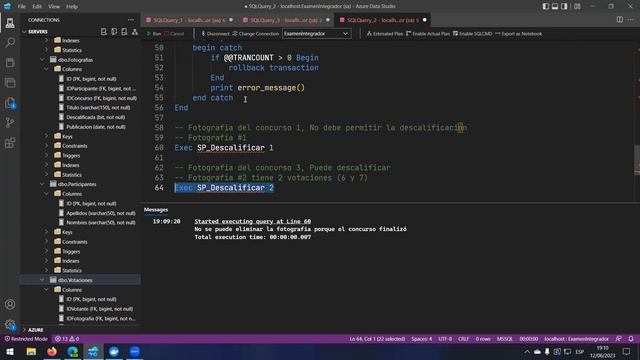Click the New Server Group icon in Servers header

[x=114, y=31]
